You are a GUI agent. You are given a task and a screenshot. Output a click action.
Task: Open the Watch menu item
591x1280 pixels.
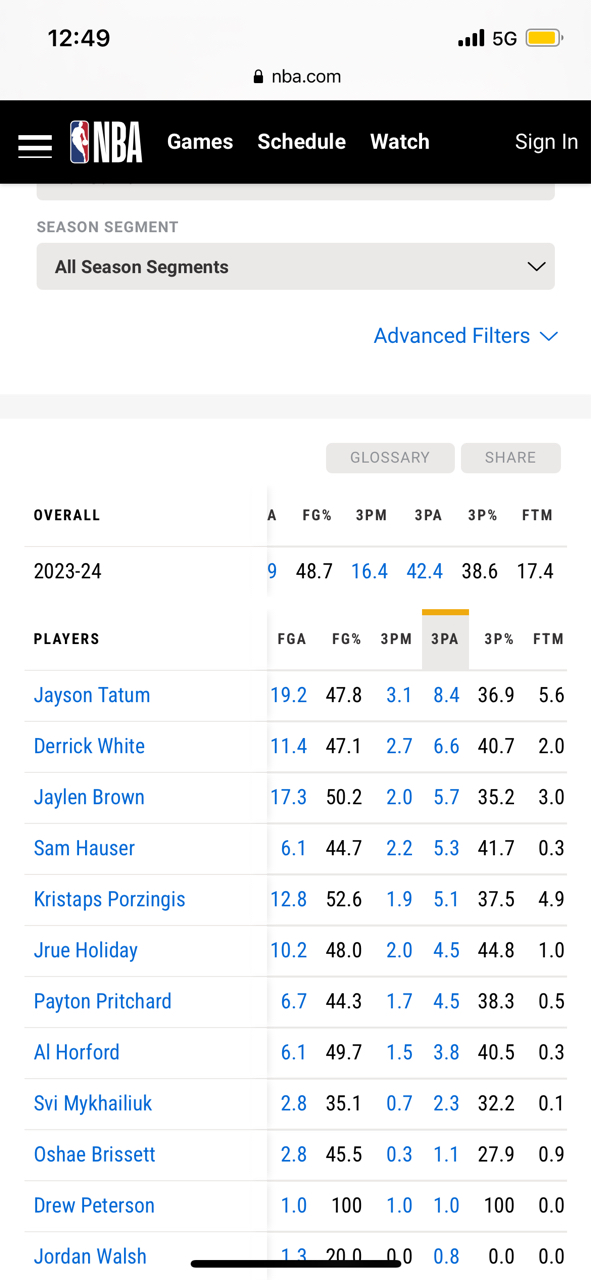click(400, 142)
